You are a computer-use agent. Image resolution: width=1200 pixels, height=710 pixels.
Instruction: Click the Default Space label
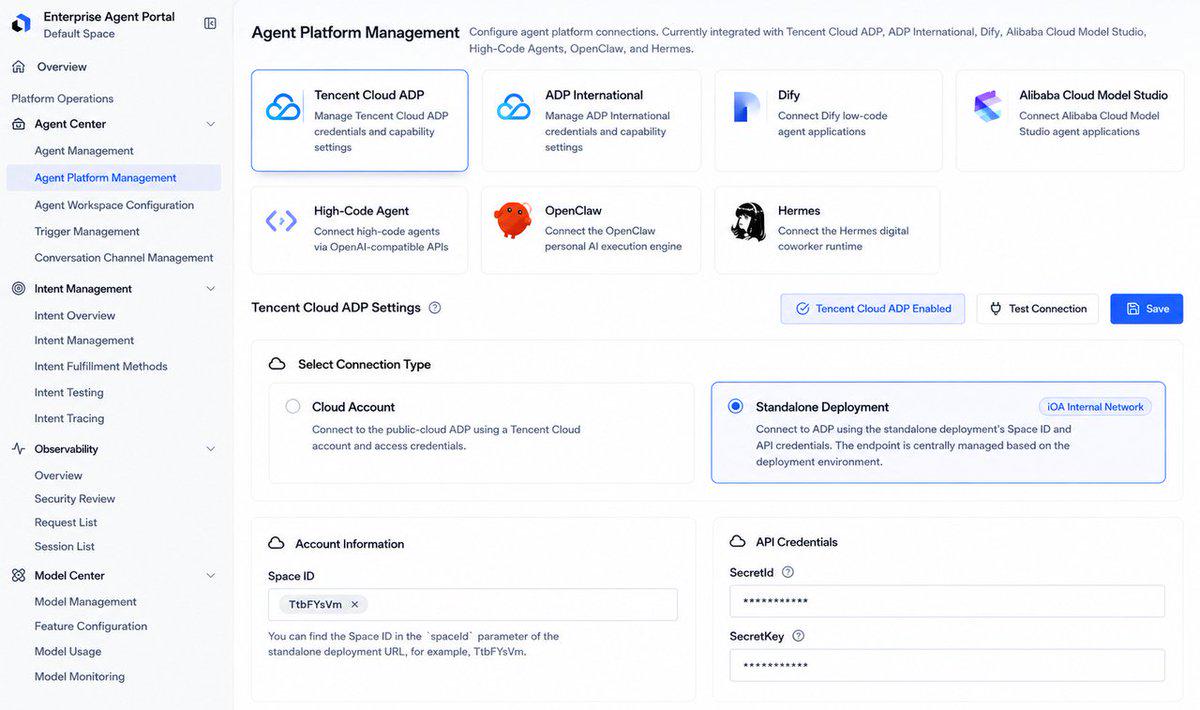pyautogui.click(x=79, y=34)
